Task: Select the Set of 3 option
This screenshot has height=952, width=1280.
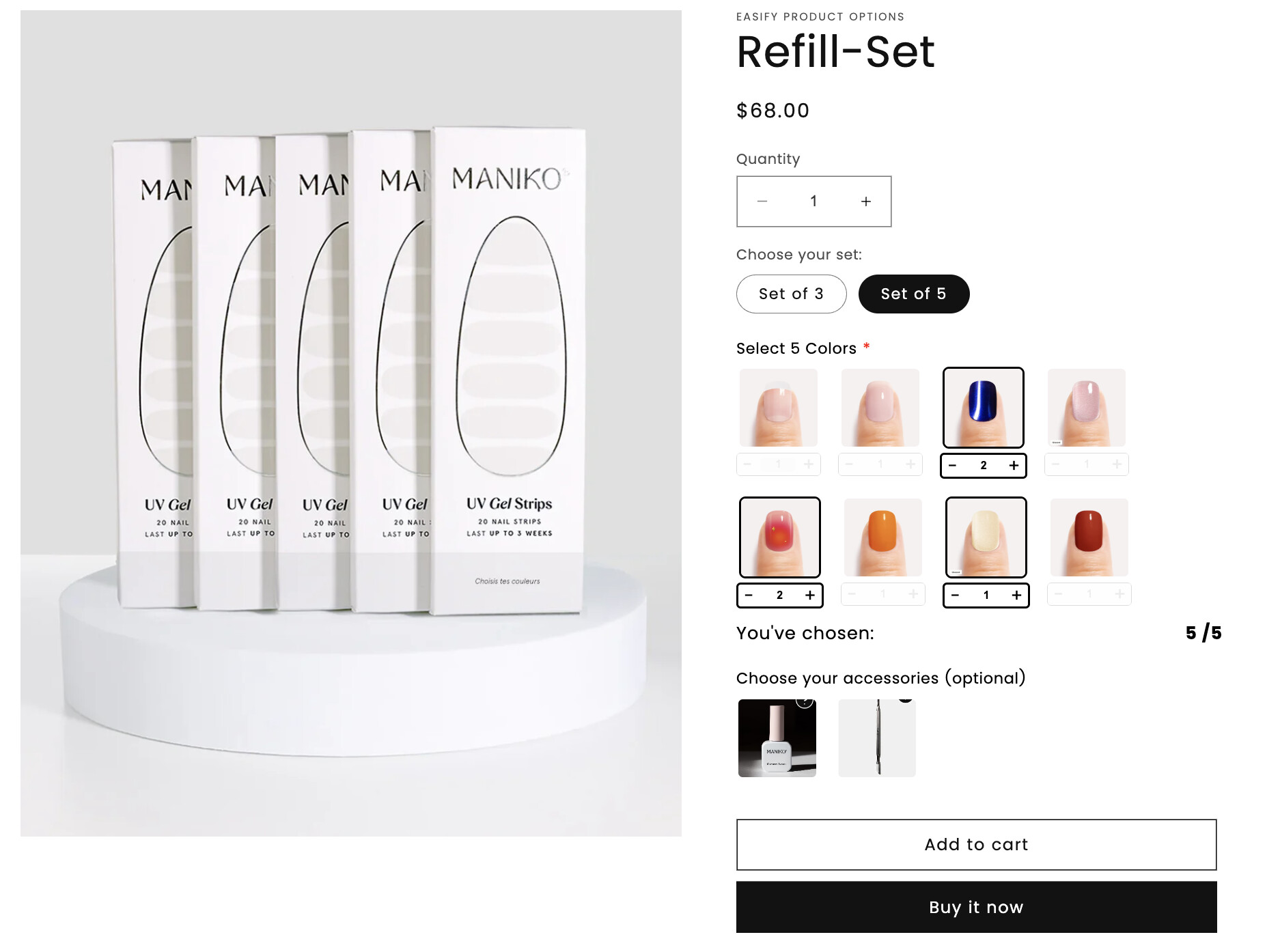Action: (791, 294)
